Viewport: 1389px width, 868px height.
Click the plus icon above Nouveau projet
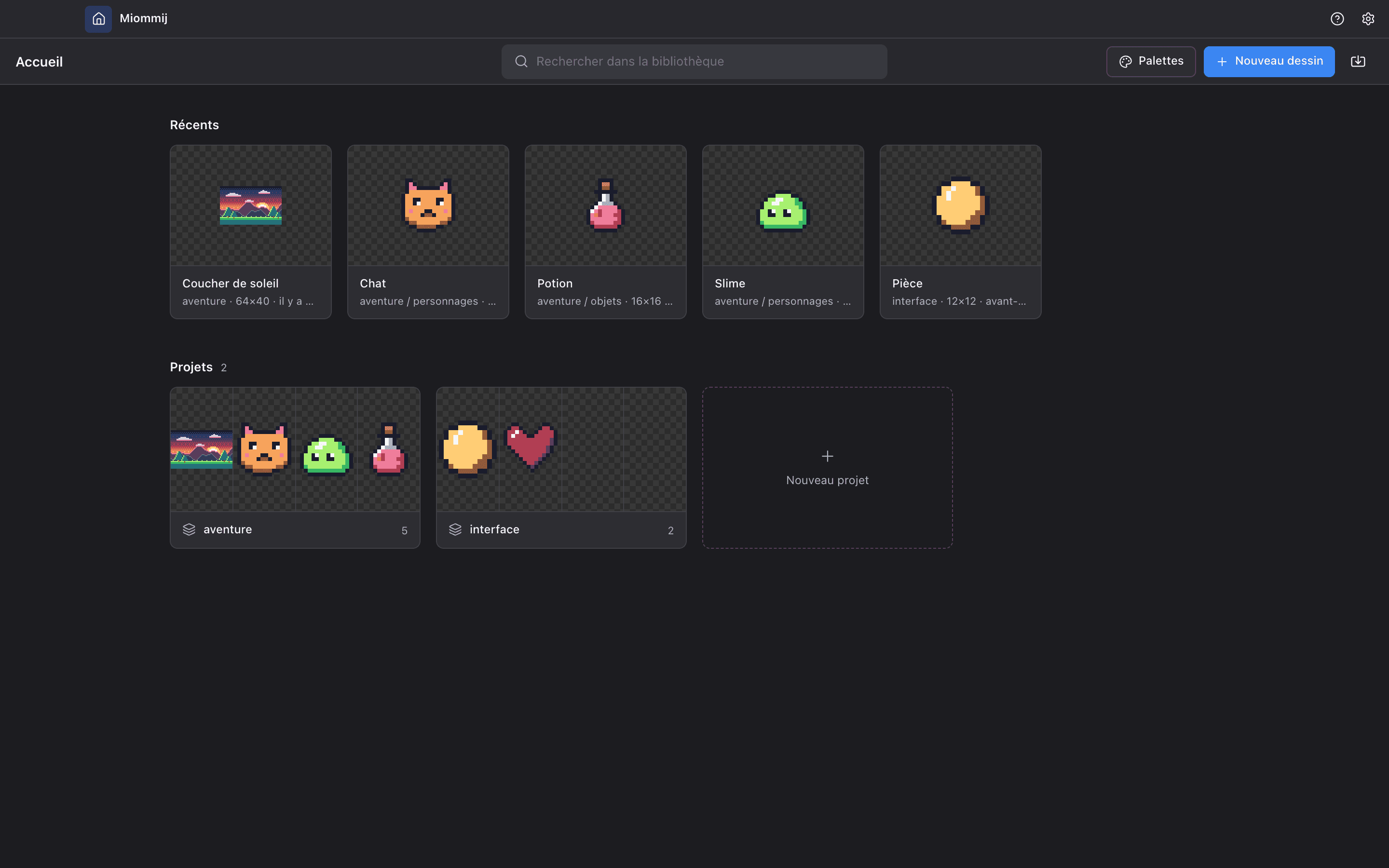tap(827, 456)
